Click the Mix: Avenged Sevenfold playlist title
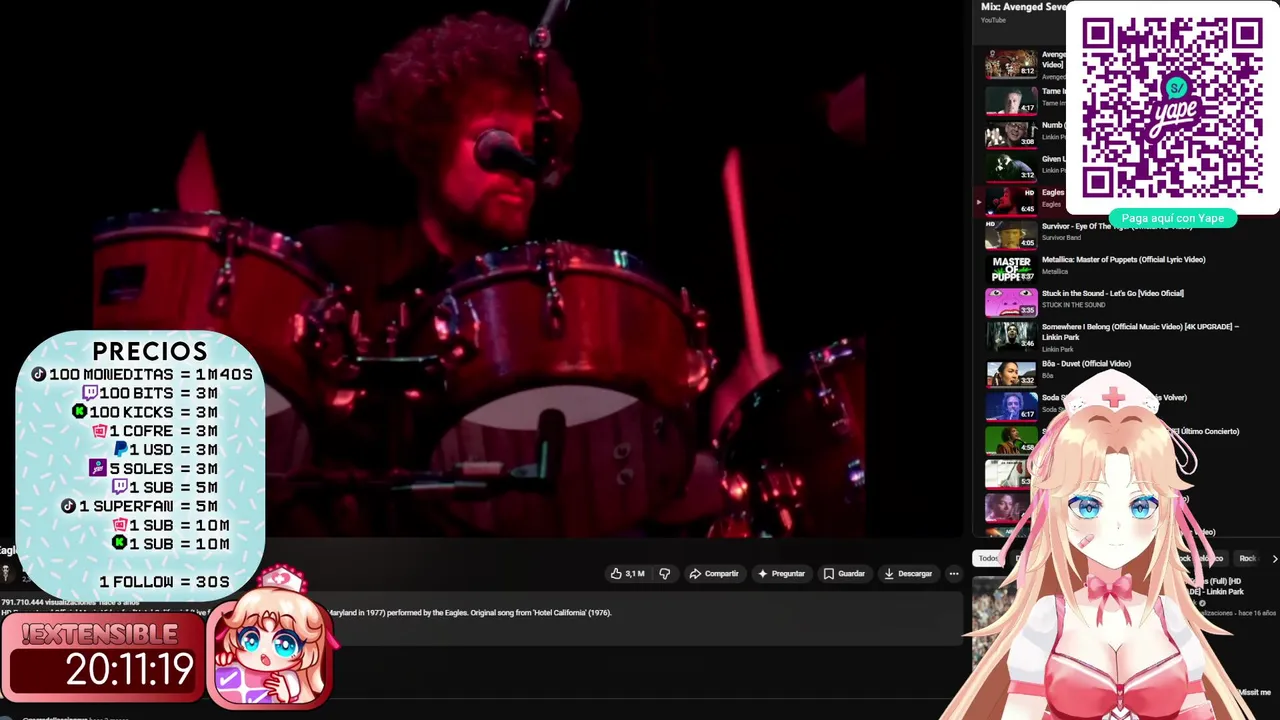 pos(1023,7)
